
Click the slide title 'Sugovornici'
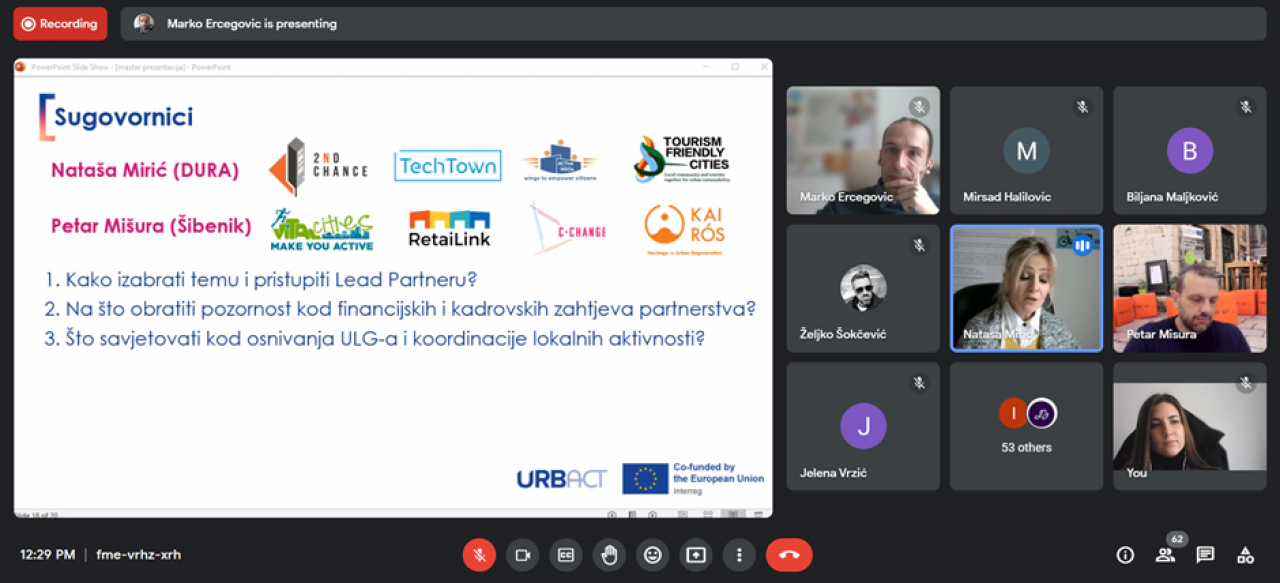click(123, 117)
